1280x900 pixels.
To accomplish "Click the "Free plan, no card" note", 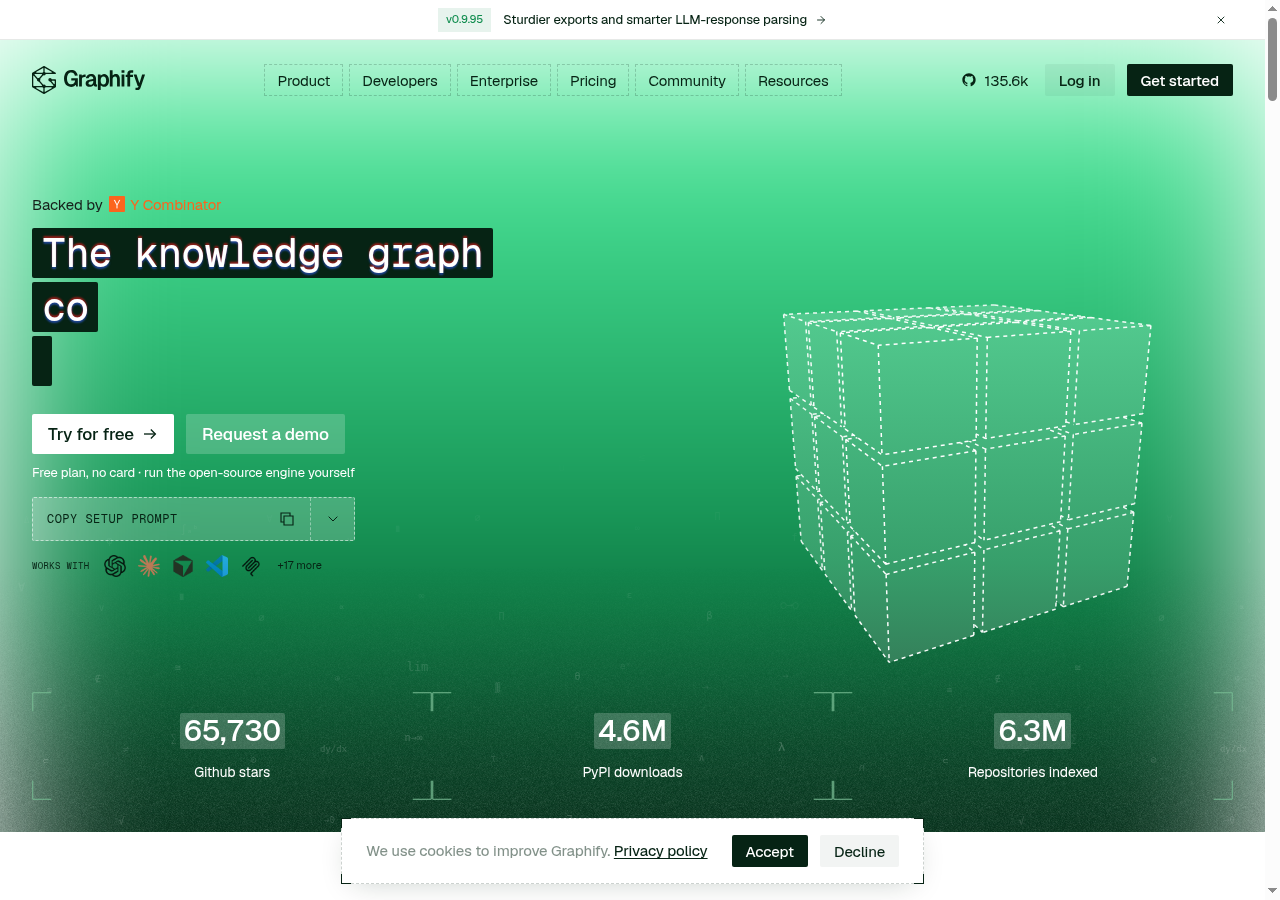I will click(193, 473).
